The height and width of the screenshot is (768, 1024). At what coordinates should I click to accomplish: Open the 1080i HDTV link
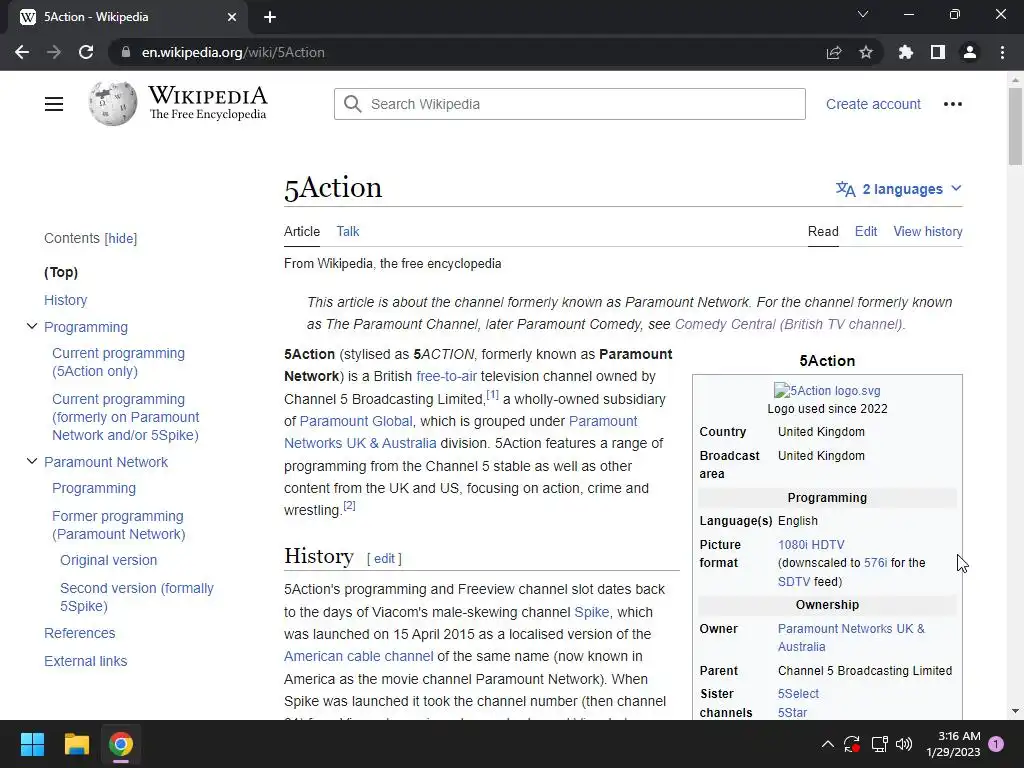click(811, 545)
